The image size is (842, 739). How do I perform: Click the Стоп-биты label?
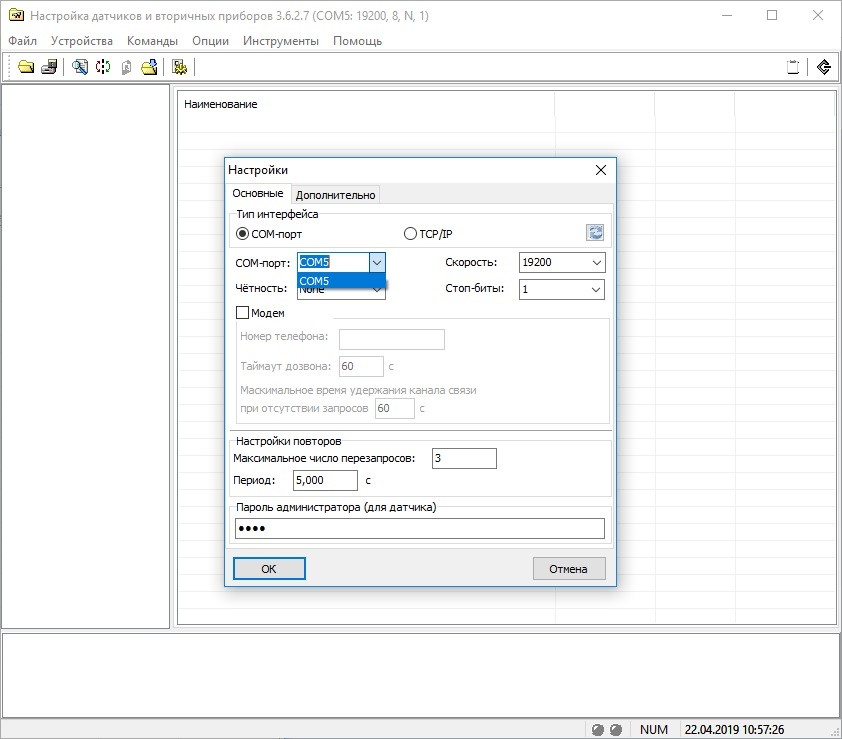tap(475, 288)
